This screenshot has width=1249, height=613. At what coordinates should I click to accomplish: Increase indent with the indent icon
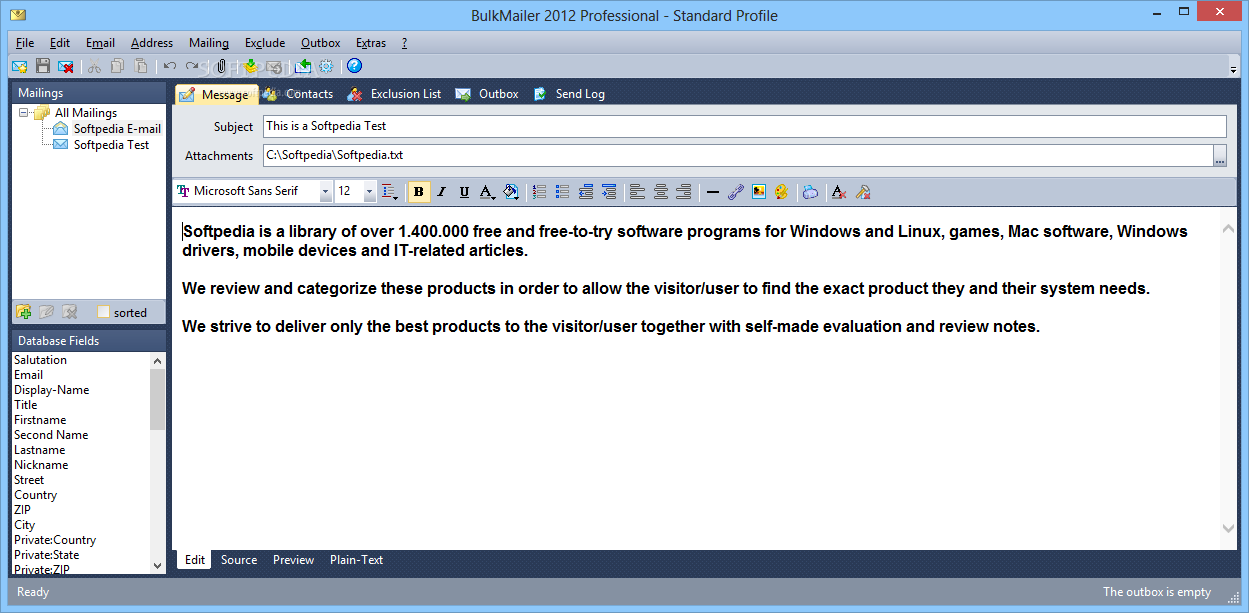[x=609, y=192]
